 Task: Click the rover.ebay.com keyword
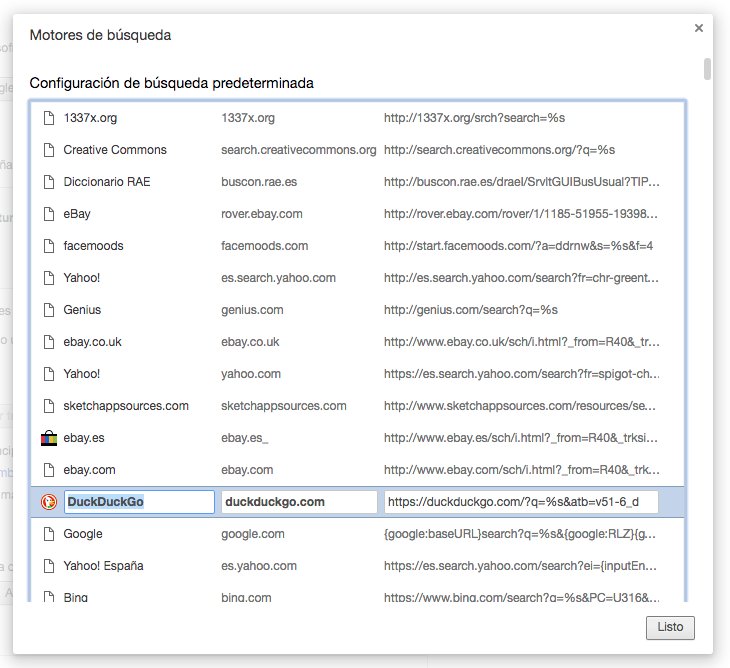tap(262, 214)
